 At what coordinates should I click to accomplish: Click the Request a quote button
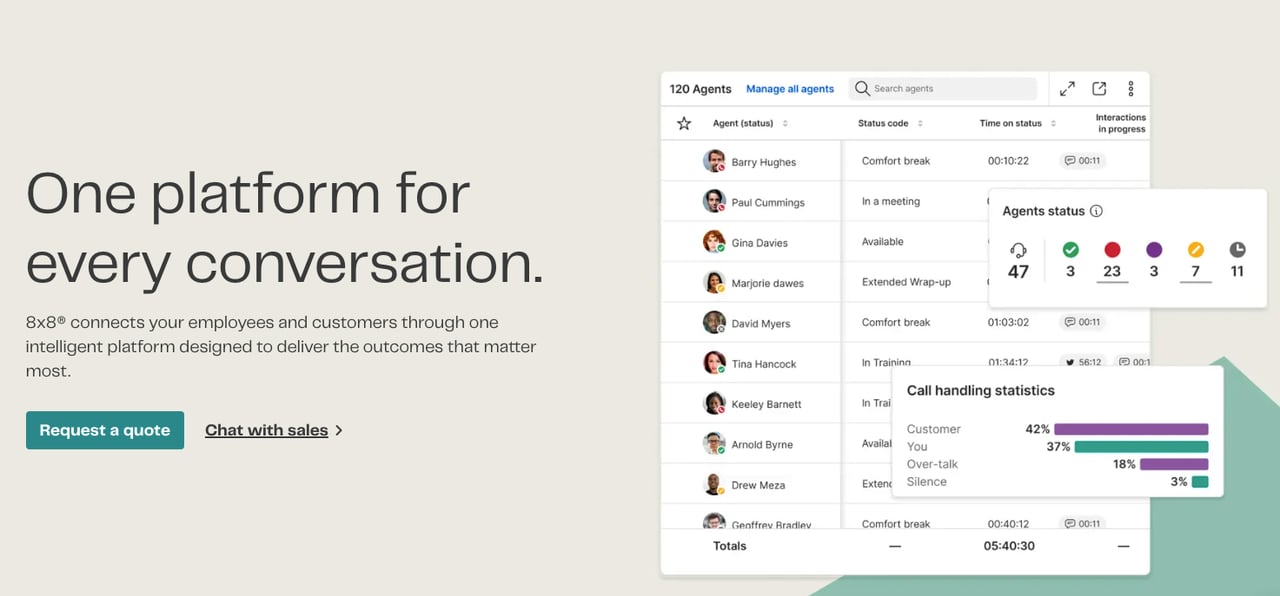point(105,430)
